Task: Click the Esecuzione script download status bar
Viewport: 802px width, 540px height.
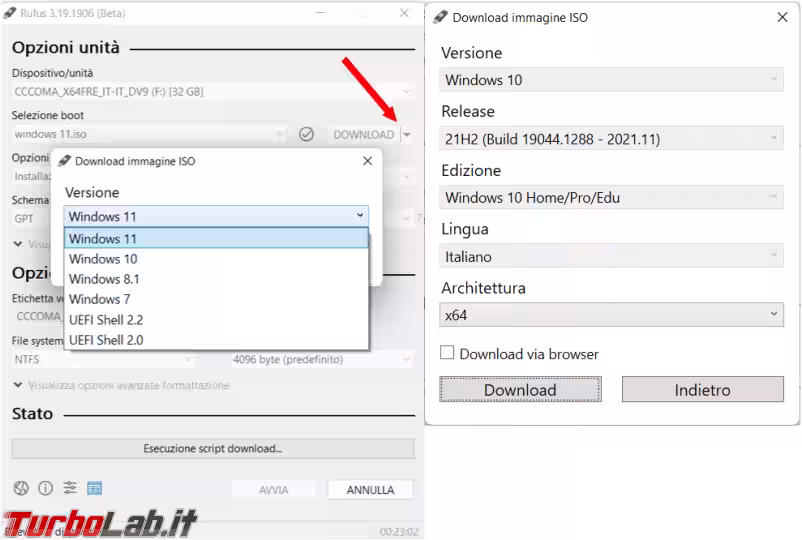Action: tap(213, 448)
